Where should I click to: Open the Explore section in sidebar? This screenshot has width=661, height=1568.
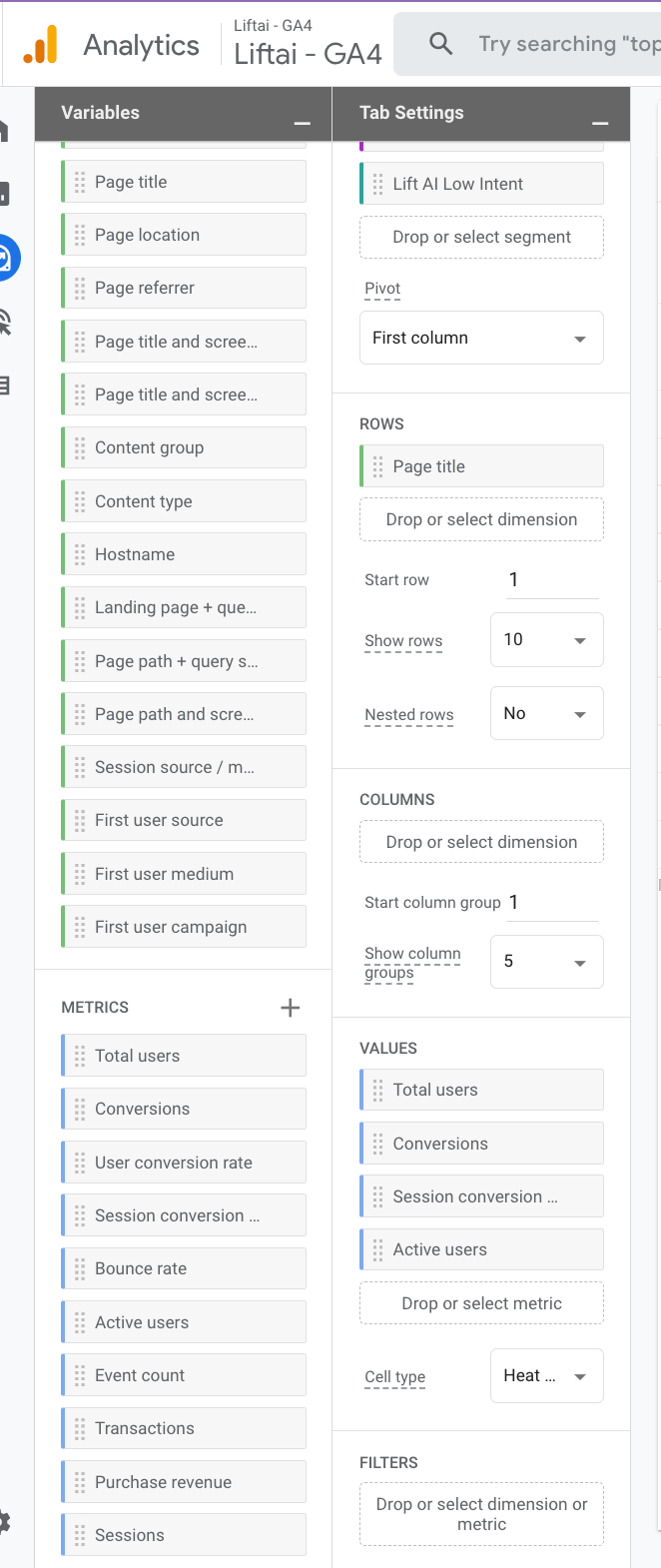pos(5,259)
